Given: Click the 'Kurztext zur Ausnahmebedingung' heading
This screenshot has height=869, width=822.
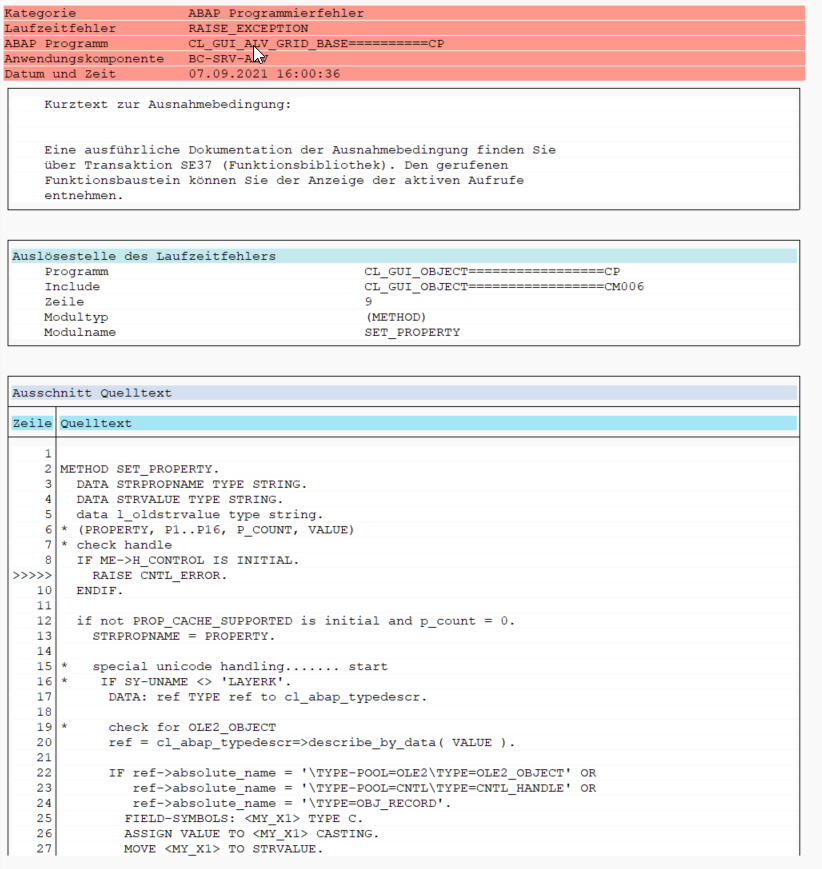Looking at the screenshot, I should (168, 104).
